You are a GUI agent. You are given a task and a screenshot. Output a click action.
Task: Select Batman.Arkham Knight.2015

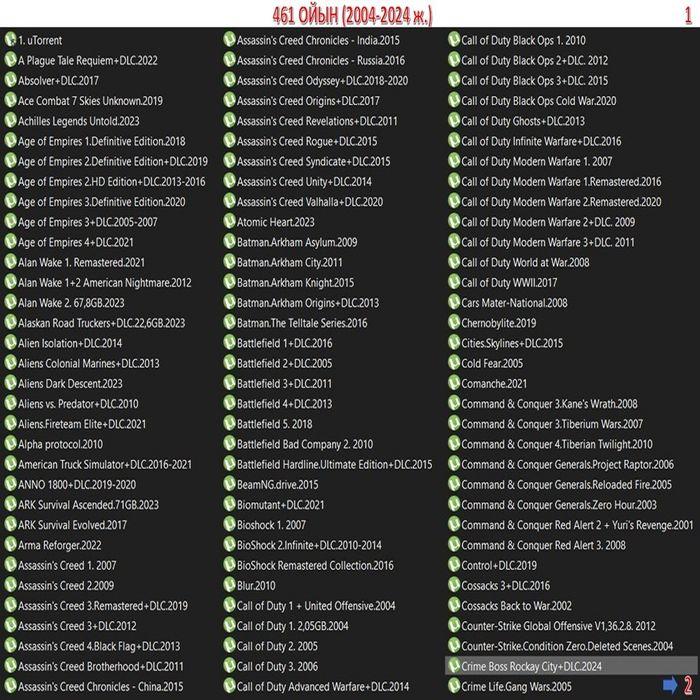point(295,282)
